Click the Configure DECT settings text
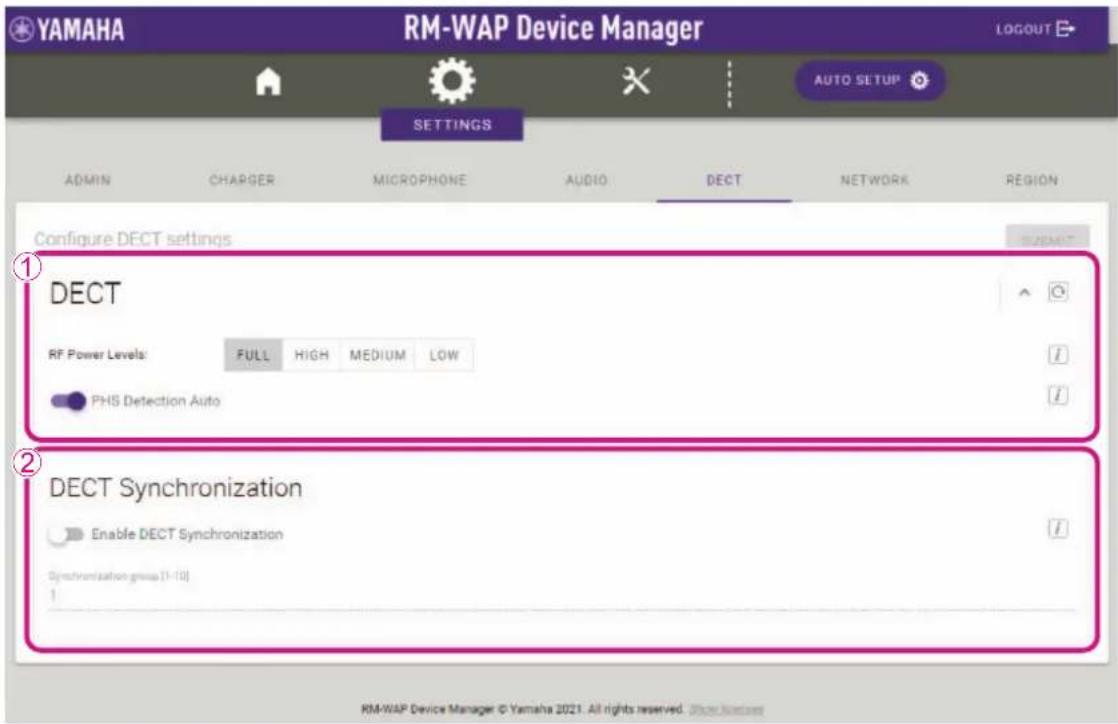1118x724 pixels. coord(133,239)
